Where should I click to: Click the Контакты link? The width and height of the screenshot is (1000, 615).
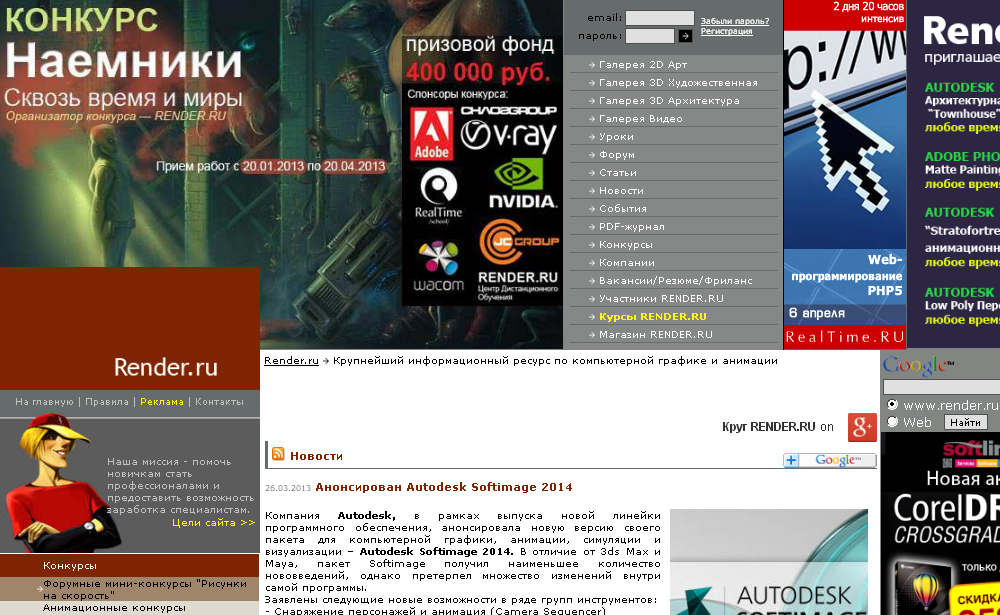[x=219, y=401]
